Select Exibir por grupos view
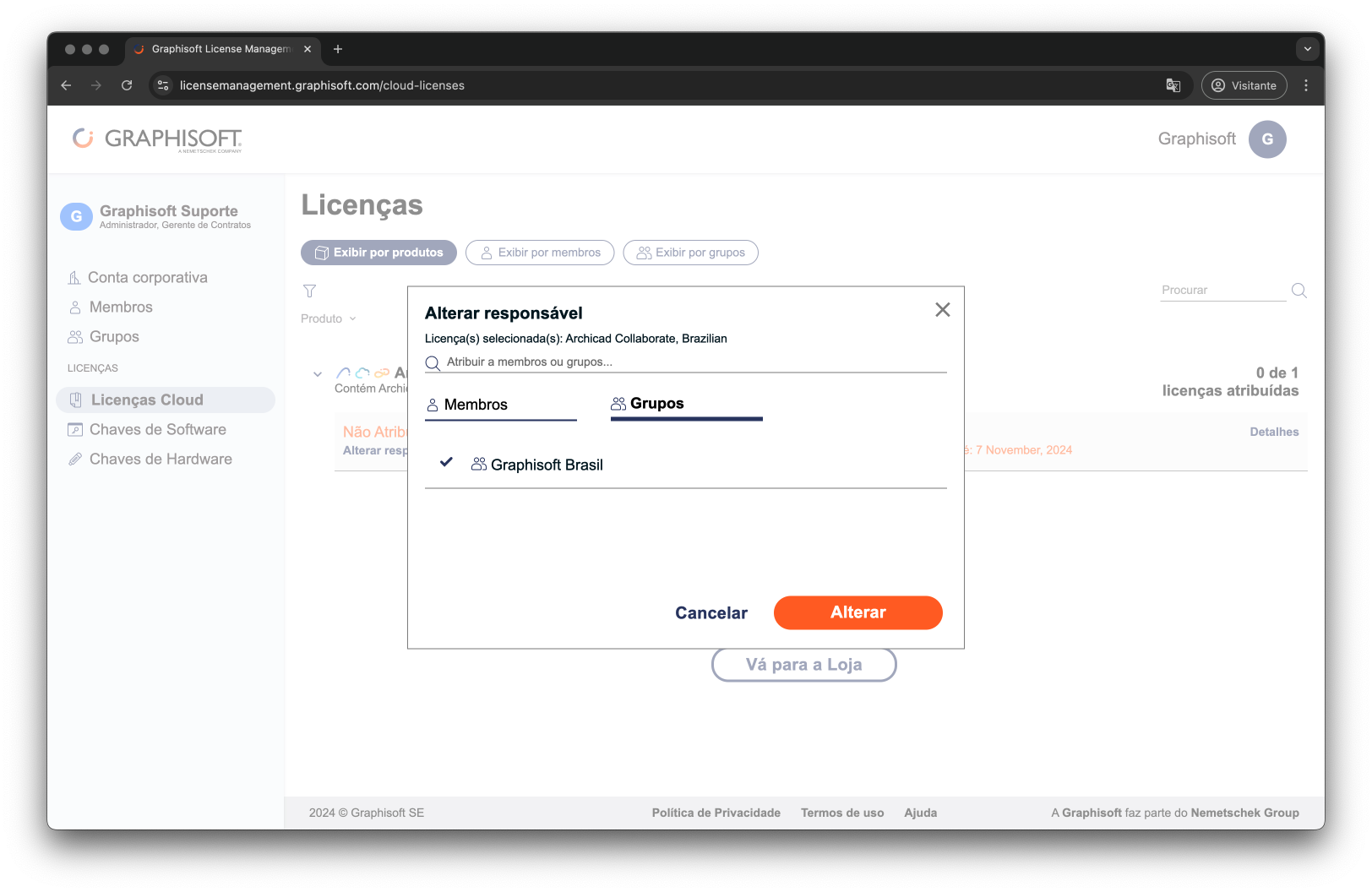The height and width of the screenshot is (892, 1372). pyautogui.click(x=691, y=253)
